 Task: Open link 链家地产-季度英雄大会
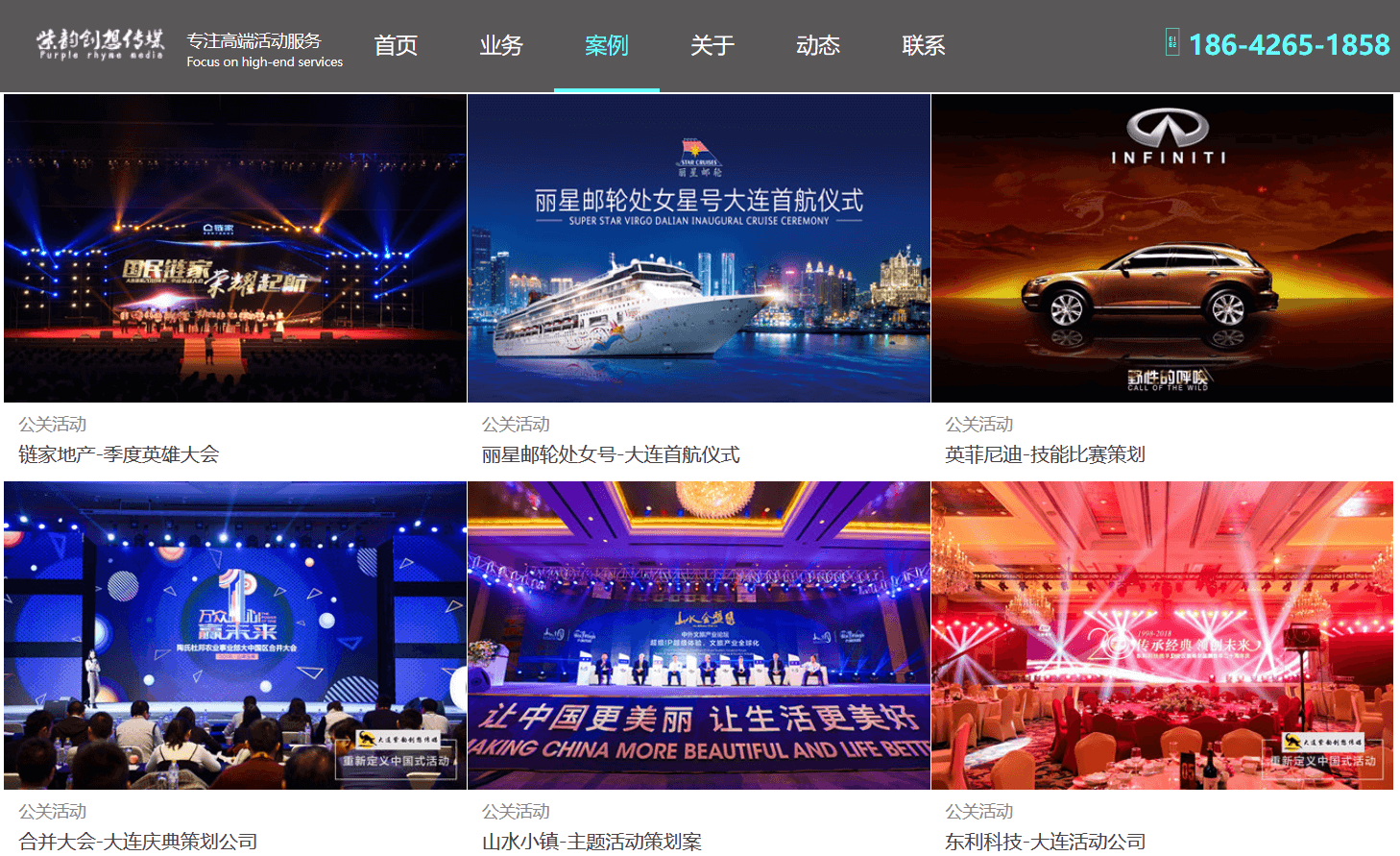pos(119,454)
